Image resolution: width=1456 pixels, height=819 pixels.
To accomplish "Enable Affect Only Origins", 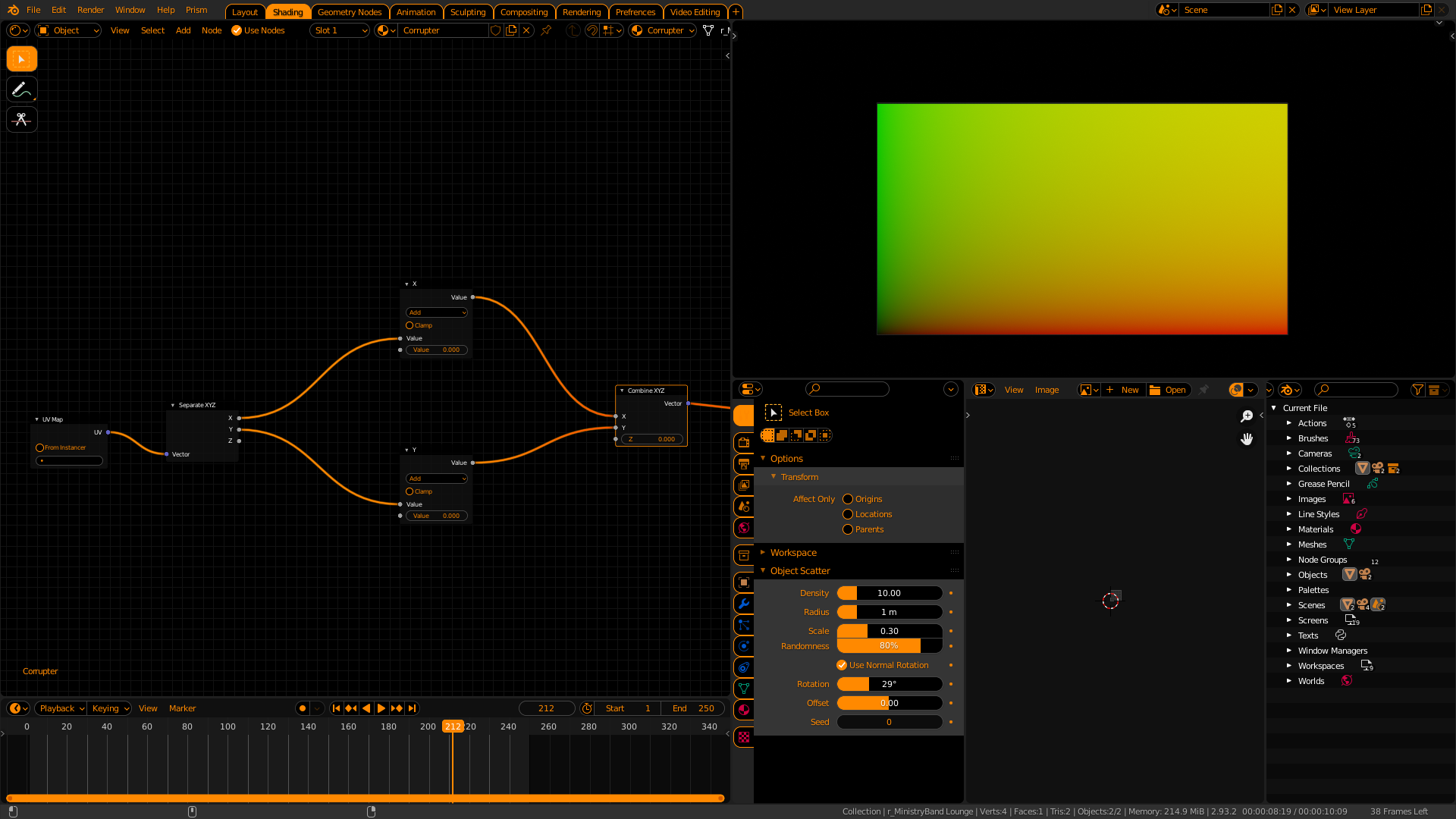I will pos(848,499).
